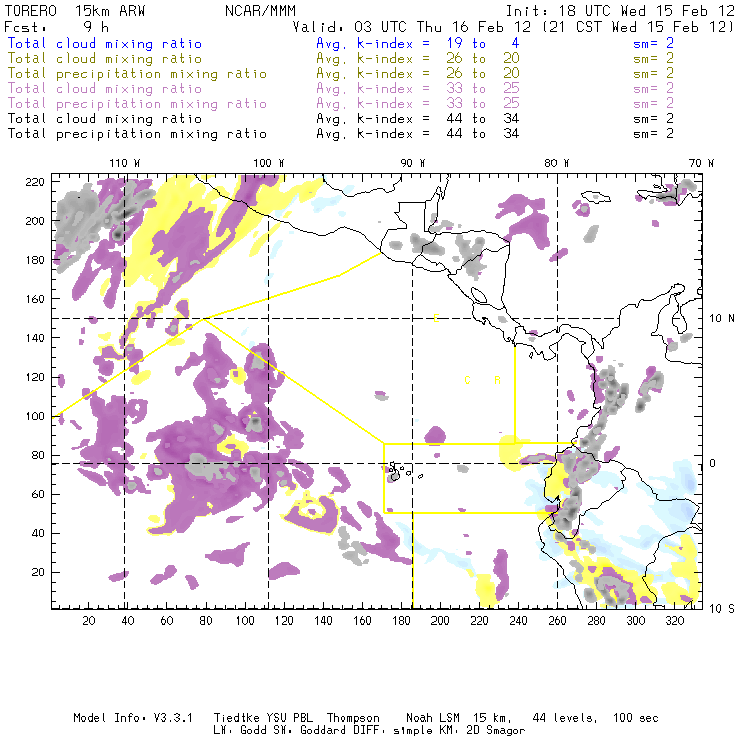Viewport: 740px width, 740px height.
Task: Click the '44 levels,' text in footer
Action: pyautogui.click(x=565, y=718)
